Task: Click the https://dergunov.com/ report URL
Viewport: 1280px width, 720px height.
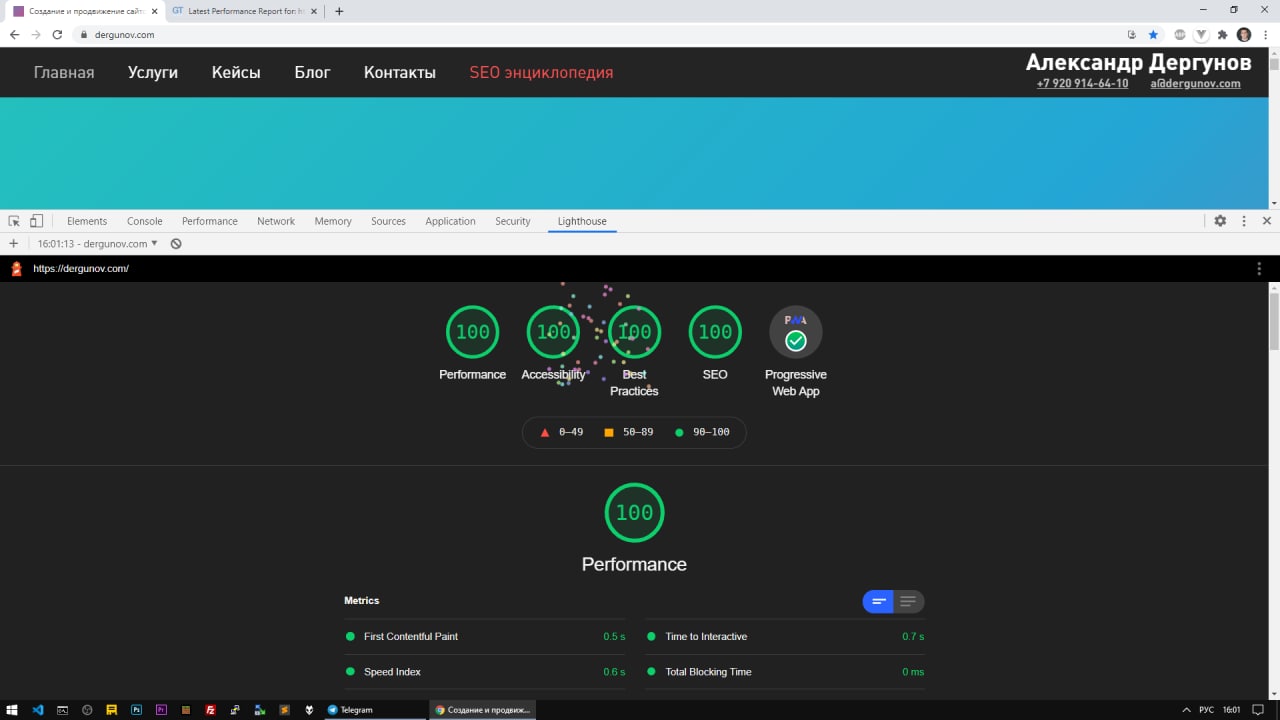Action: 81,268
